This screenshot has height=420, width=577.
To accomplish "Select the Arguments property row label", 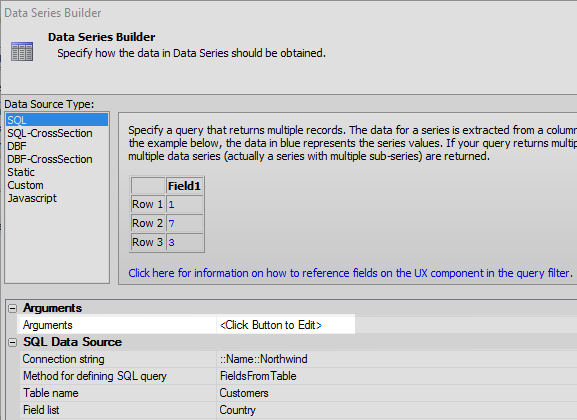I will pyautogui.click(x=47, y=325).
